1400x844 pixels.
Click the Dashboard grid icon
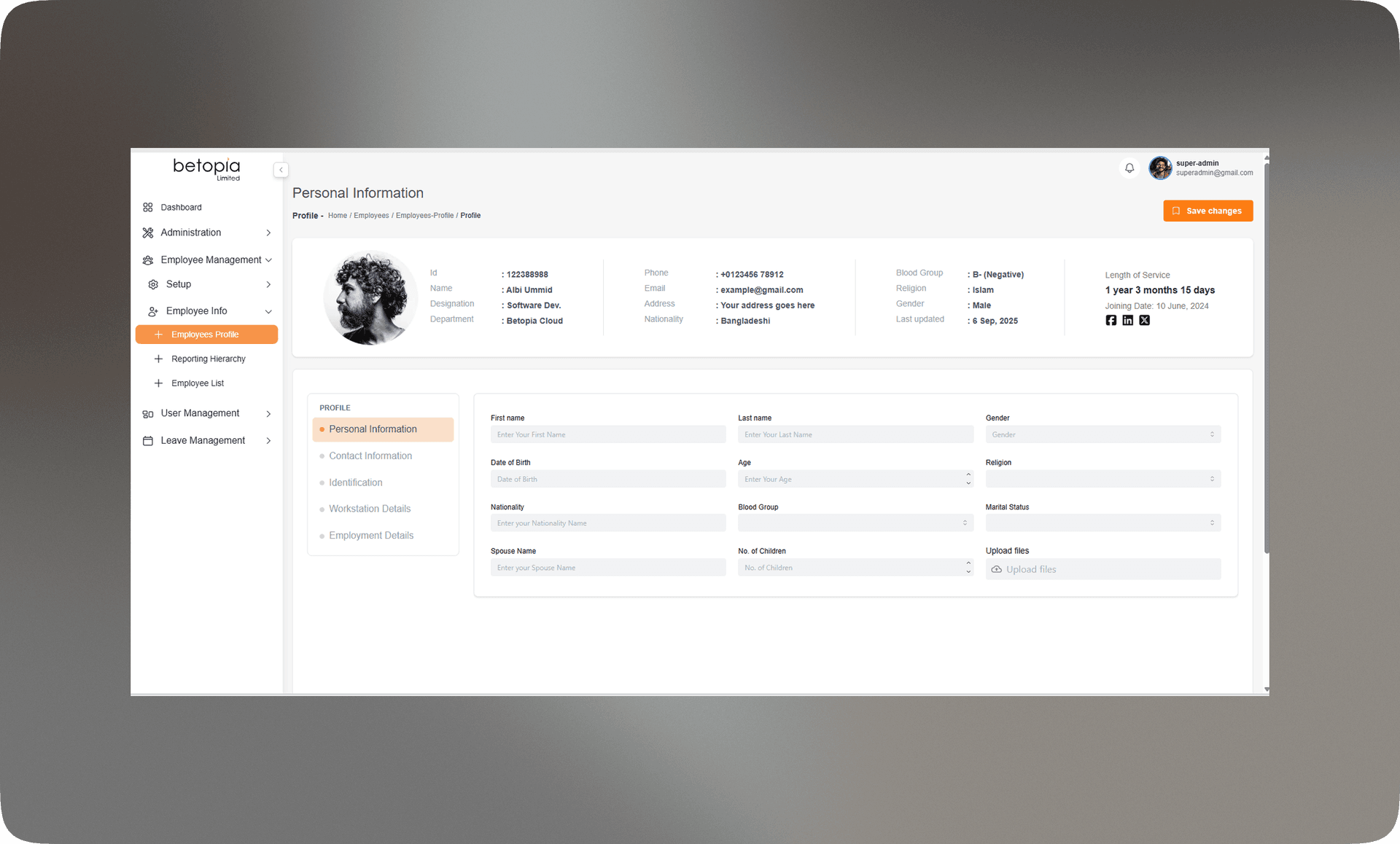tap(148, 208)
